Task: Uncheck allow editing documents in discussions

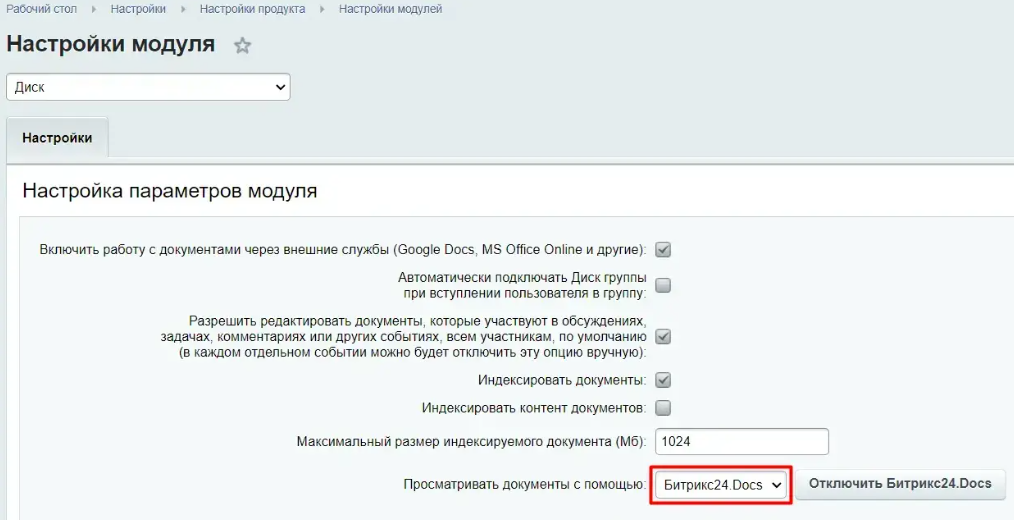Action: tap(663, 337)
